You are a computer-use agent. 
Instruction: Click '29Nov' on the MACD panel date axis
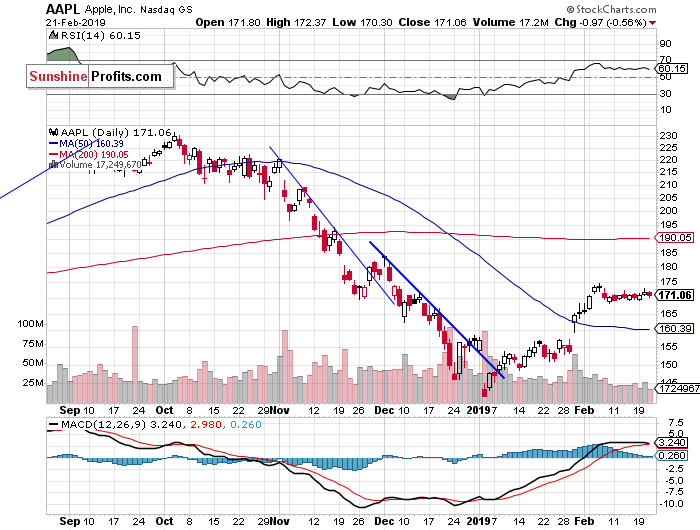coord(273,521)
